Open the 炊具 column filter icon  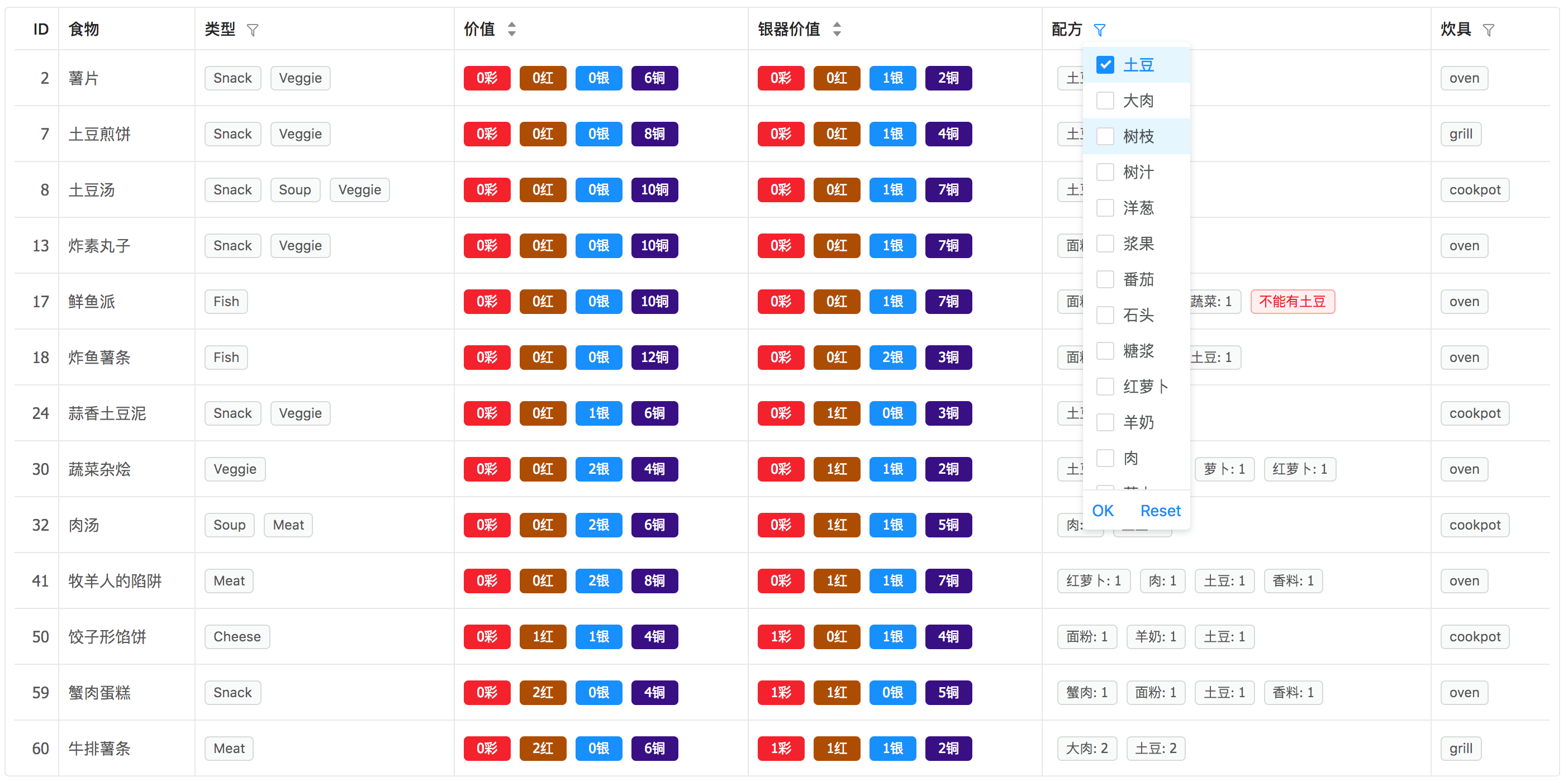[x=1488, y=29]
